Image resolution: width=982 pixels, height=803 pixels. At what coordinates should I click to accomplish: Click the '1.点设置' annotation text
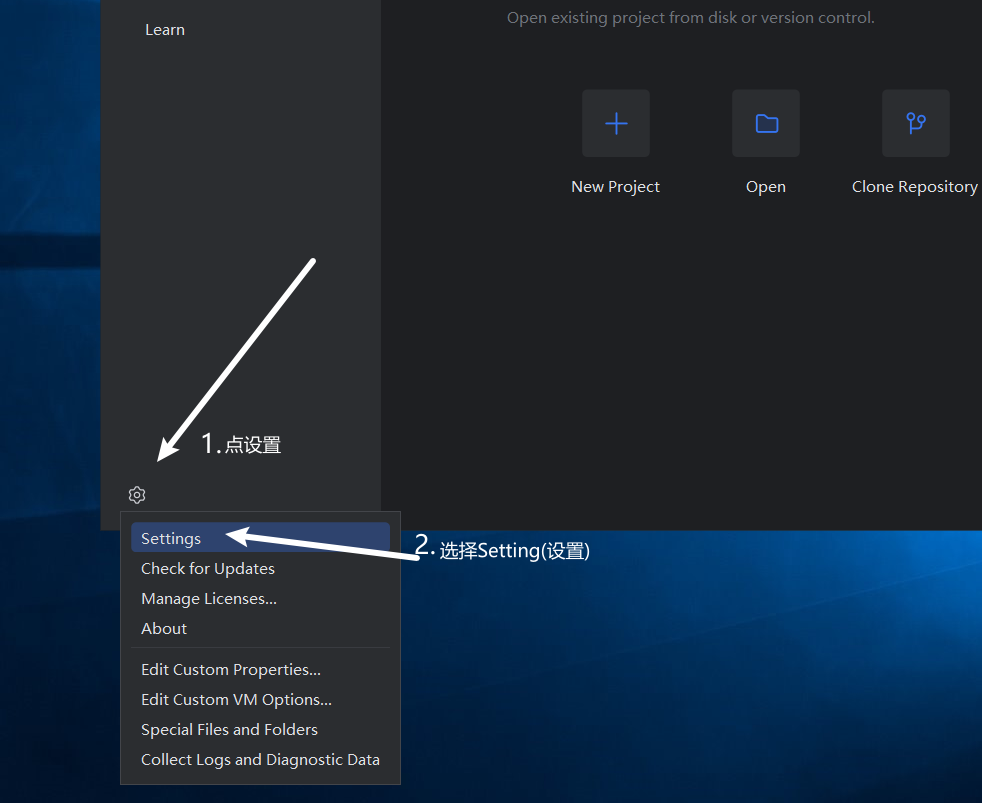pos(241,444)
